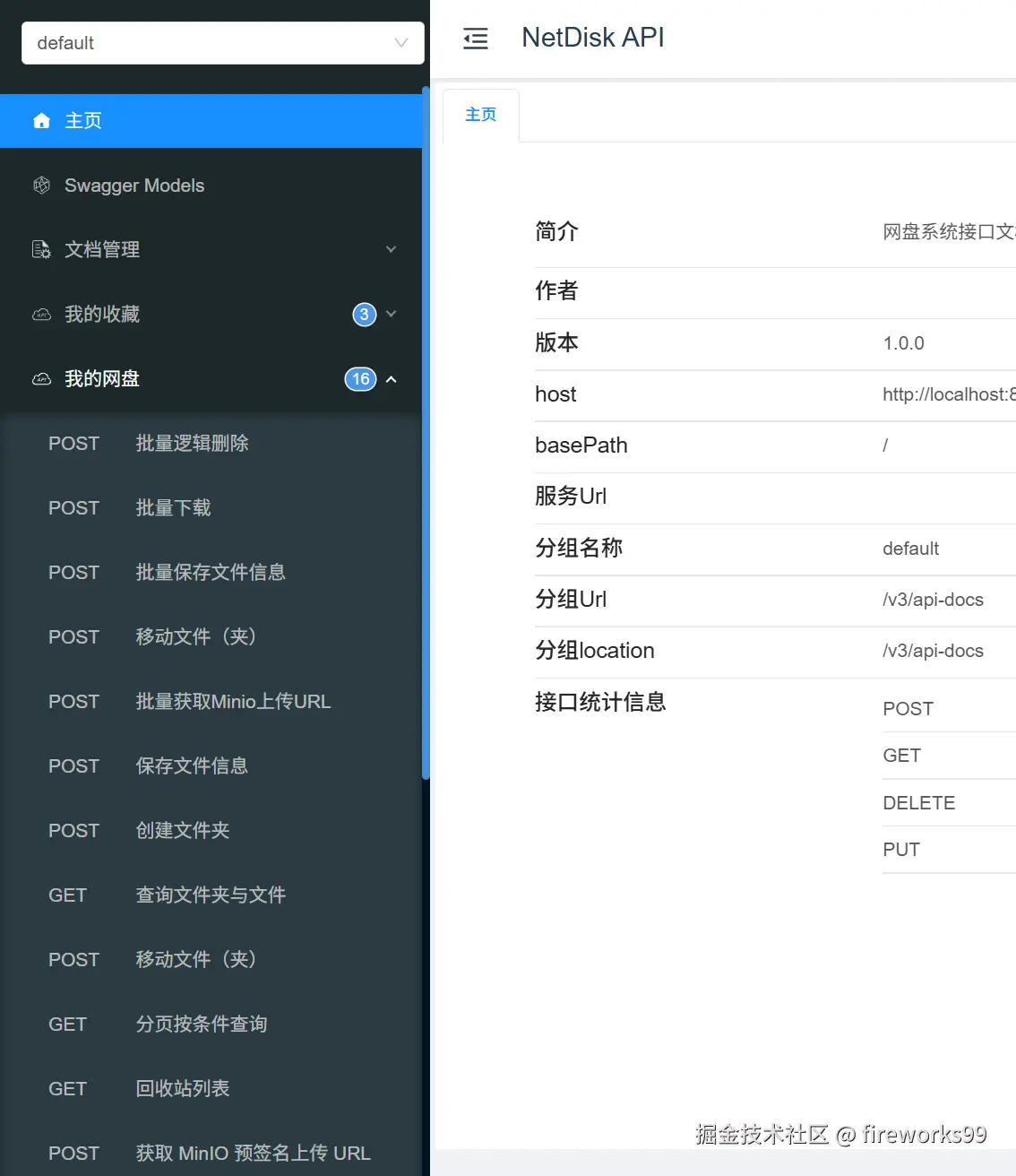Click the 文档管理 document icon

point(41,250)
